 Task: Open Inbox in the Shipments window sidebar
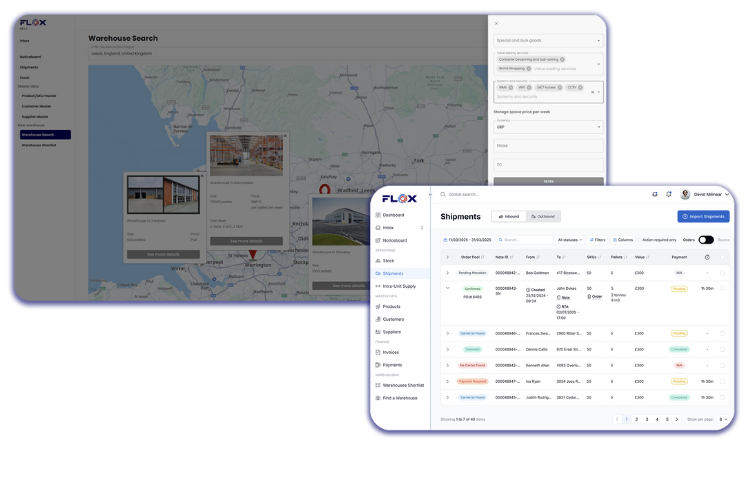[x=385, y=228]
